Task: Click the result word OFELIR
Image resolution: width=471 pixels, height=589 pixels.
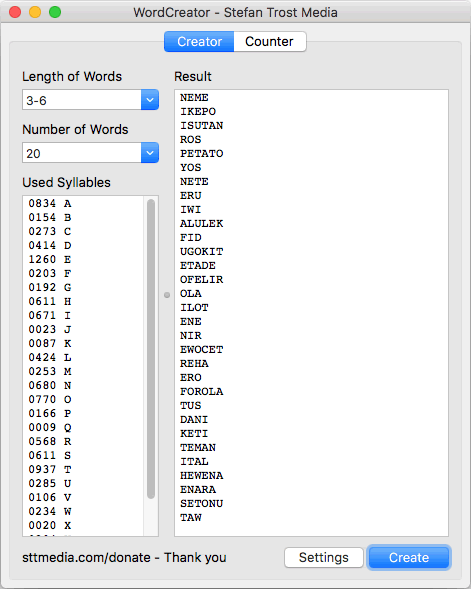Action: click(x=202, y=279)
